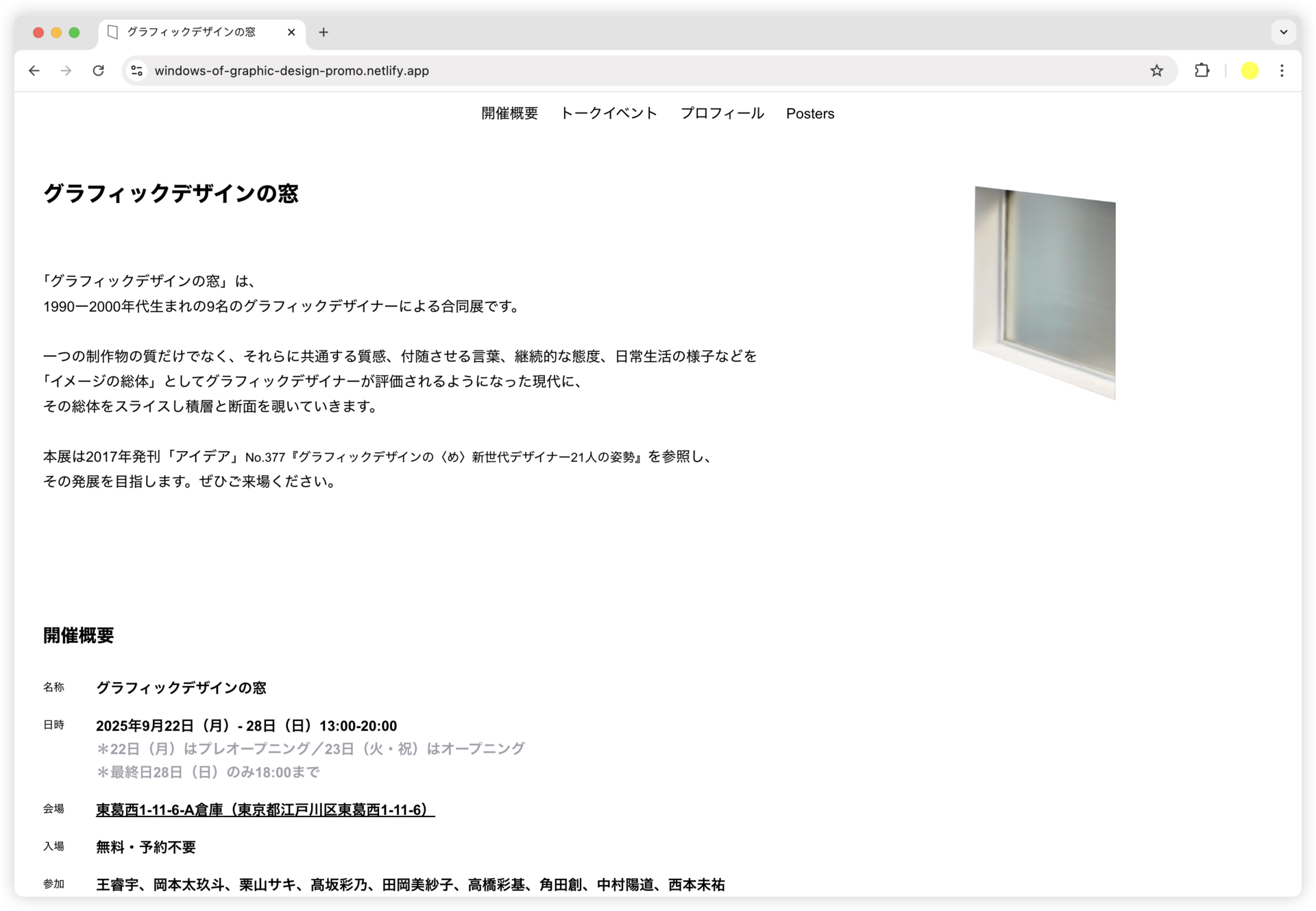Click the macOS yellow minimize button

(x=56, y=32)
